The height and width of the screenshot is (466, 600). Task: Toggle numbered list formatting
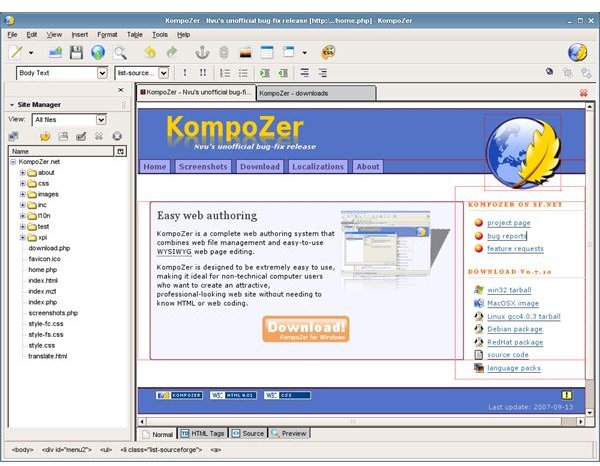coord(225,73)
